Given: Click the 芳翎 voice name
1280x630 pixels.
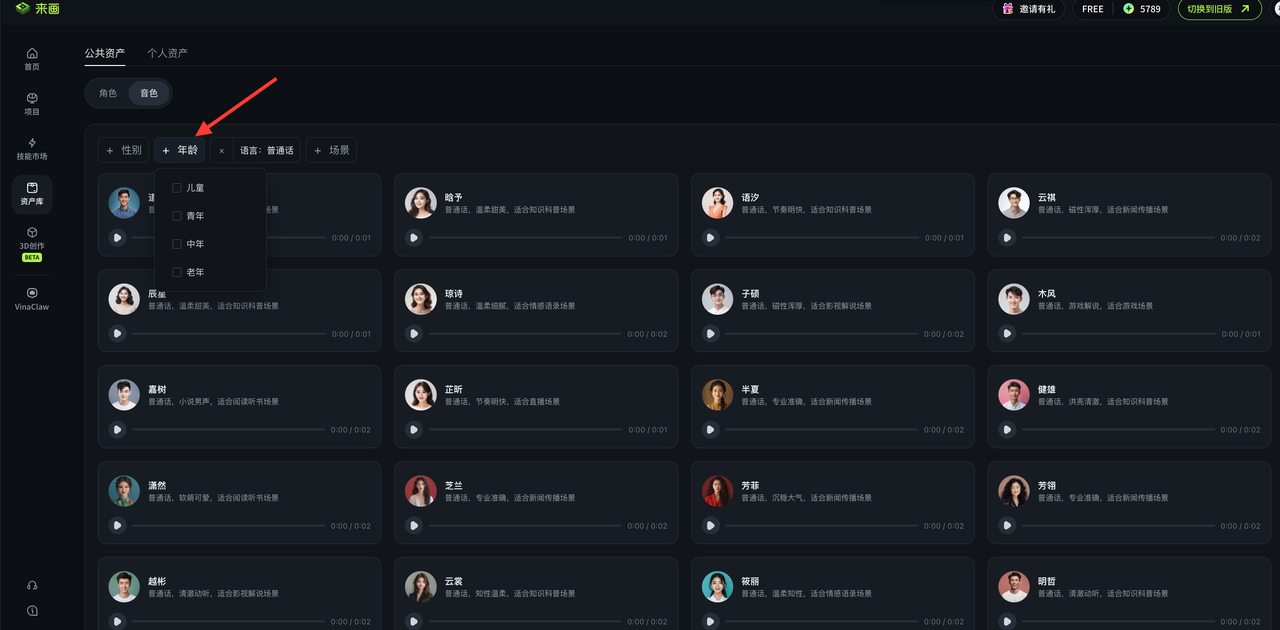Looking at the screenshot, I should coord(1047,486).
